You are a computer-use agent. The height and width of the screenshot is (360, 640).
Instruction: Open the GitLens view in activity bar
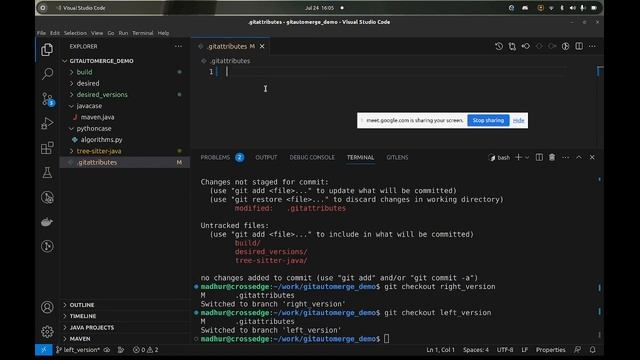pos(47,246)
